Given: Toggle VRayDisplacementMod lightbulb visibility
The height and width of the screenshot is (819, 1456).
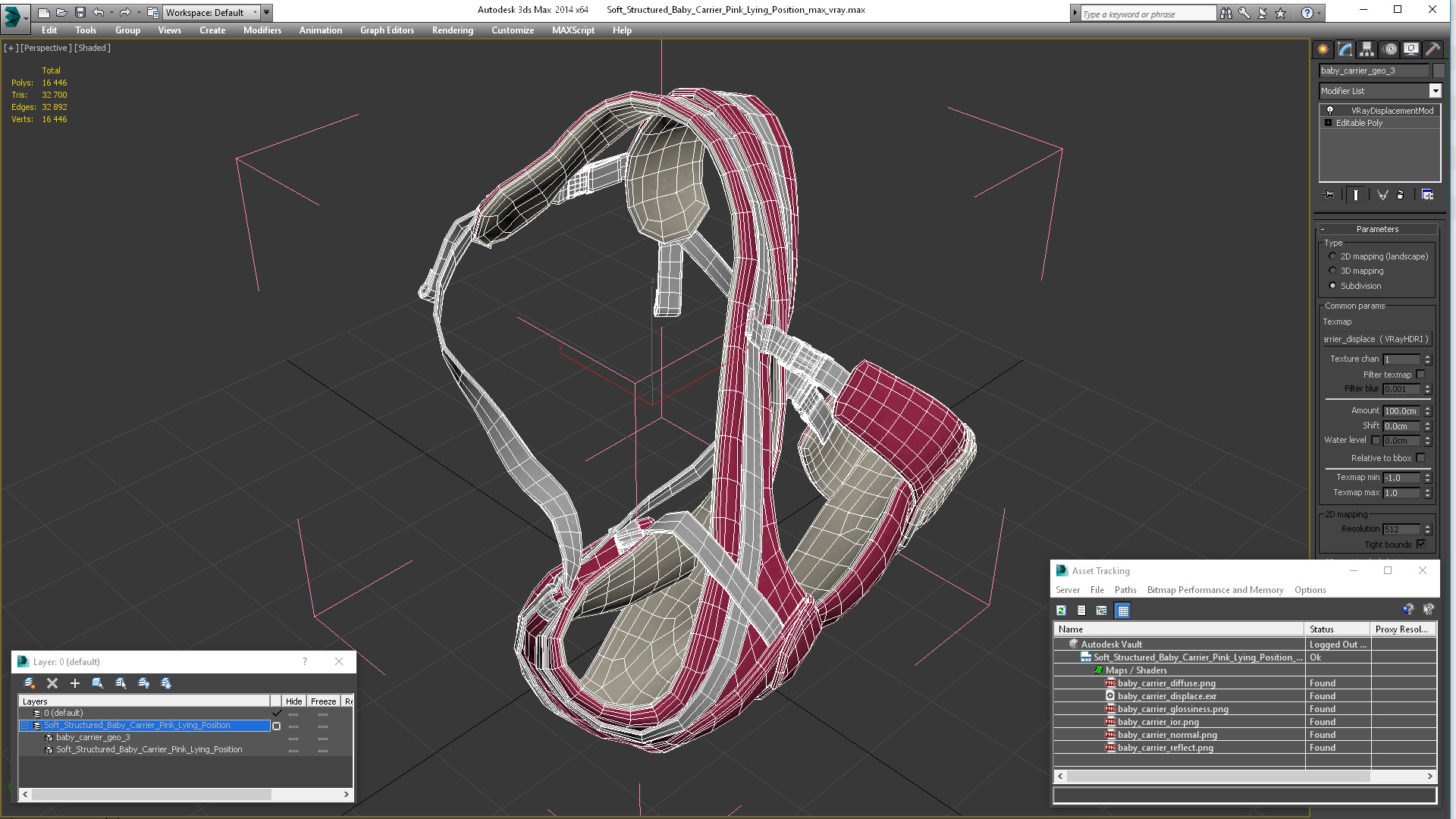Looking at the screenshot, I should point(1329,111).
